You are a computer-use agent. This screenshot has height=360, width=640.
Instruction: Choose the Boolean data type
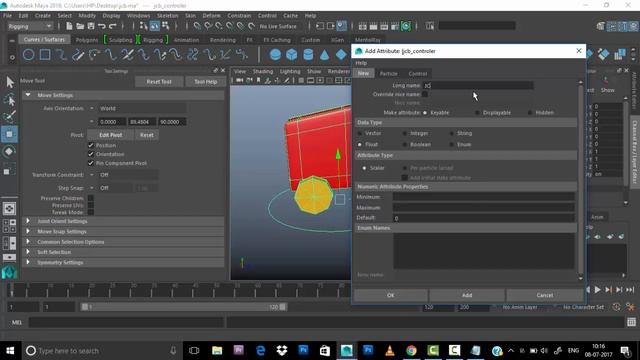[404, 144]
